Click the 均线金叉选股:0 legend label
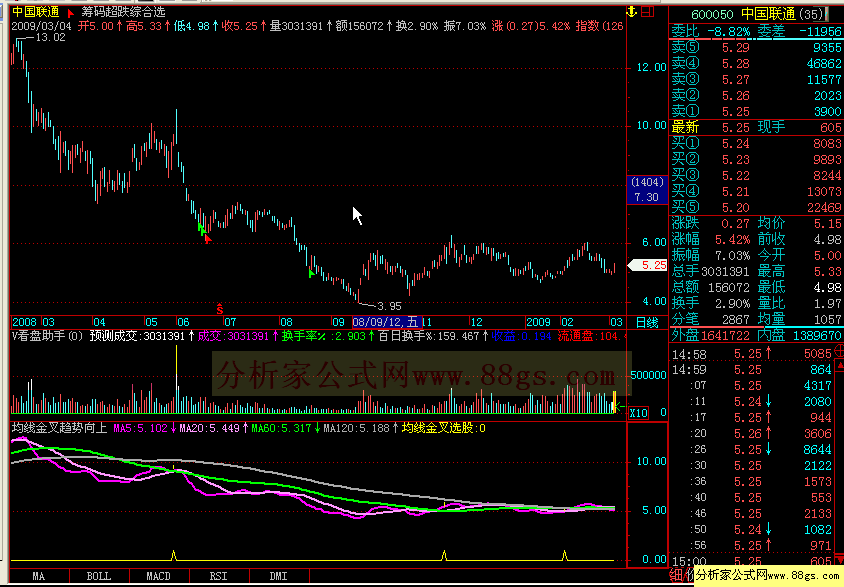Image resolution: width=844 pixels, height=587 pixels. coord(444,428)
